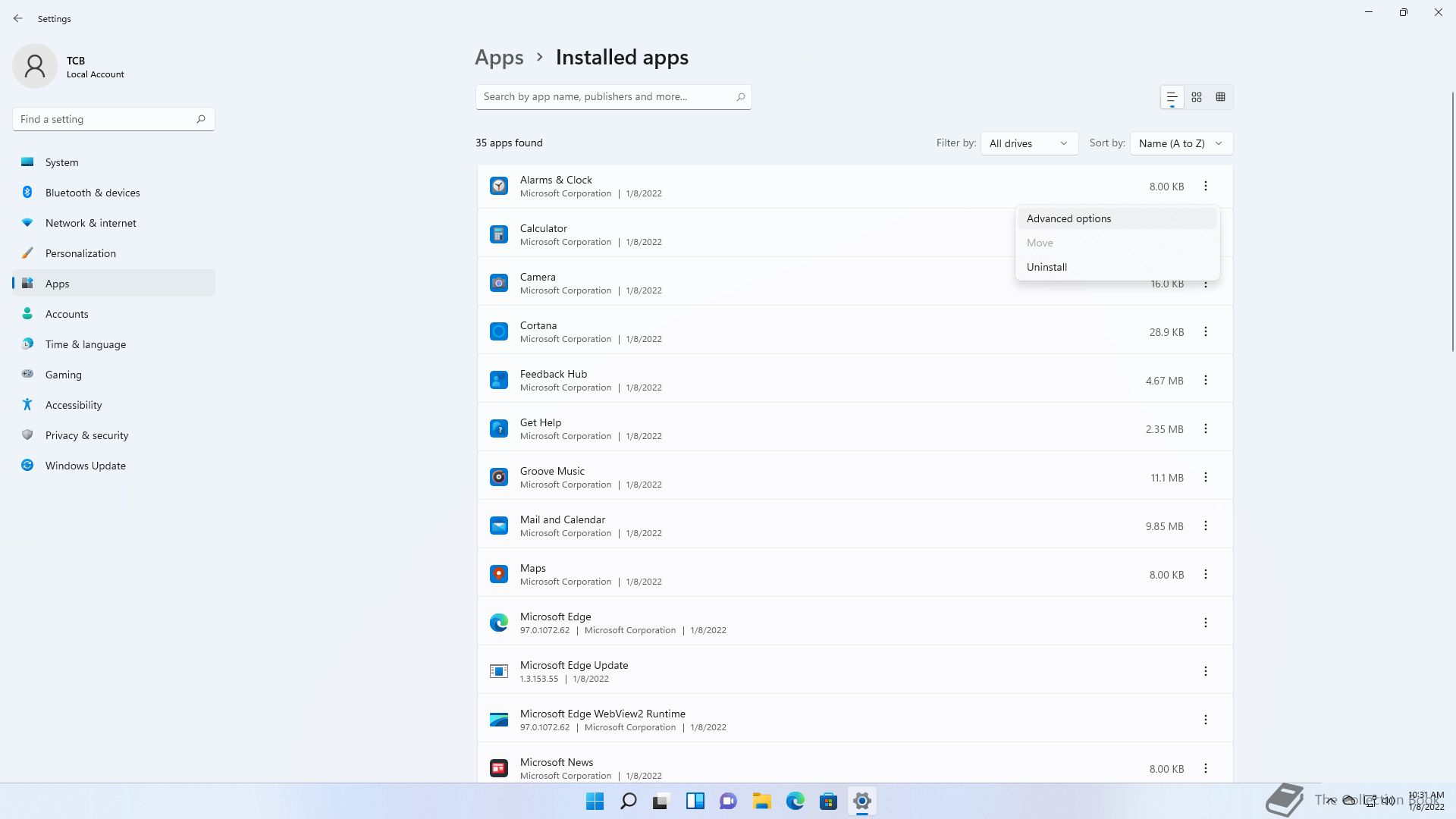Click the 35 apps found text
1456x819 pixels.
(509, 143)
